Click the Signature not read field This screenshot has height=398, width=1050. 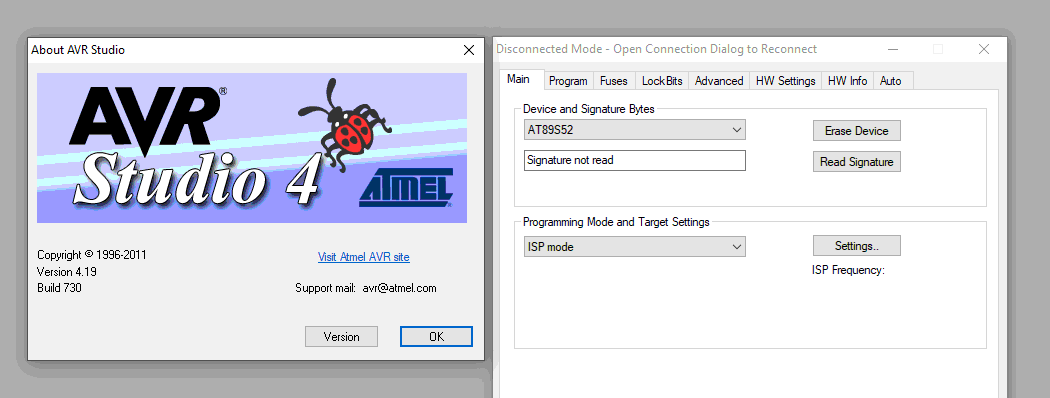[x=635, y=161]
